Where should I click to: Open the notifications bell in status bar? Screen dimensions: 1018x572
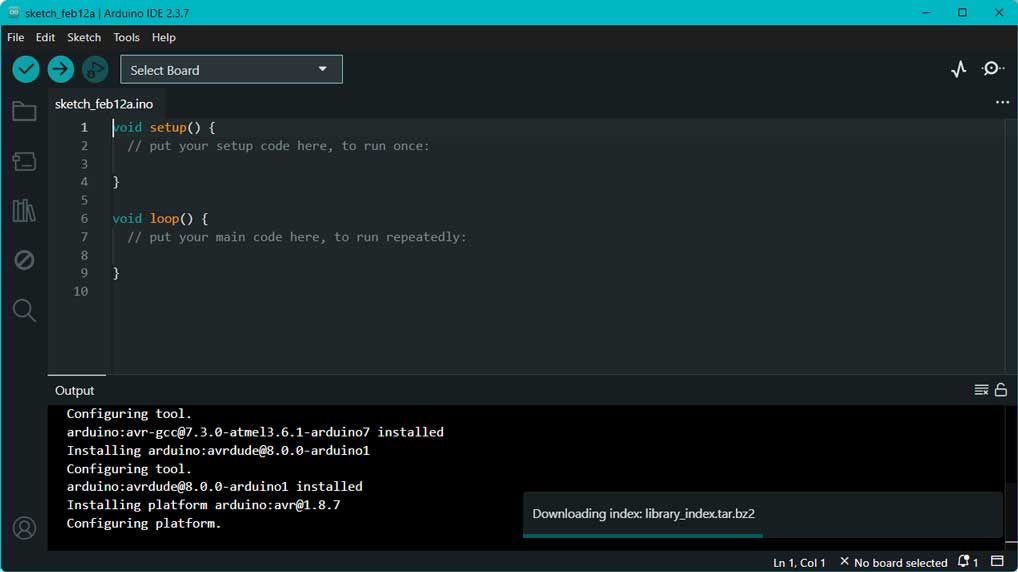tap(967, 562)
